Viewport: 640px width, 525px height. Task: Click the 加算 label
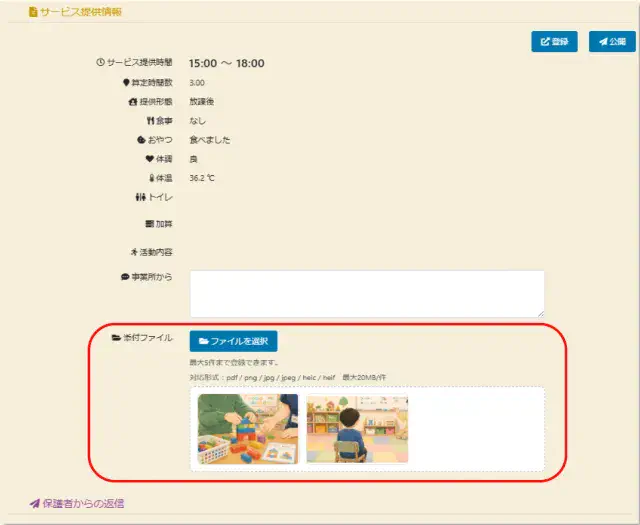coord(164,224)
